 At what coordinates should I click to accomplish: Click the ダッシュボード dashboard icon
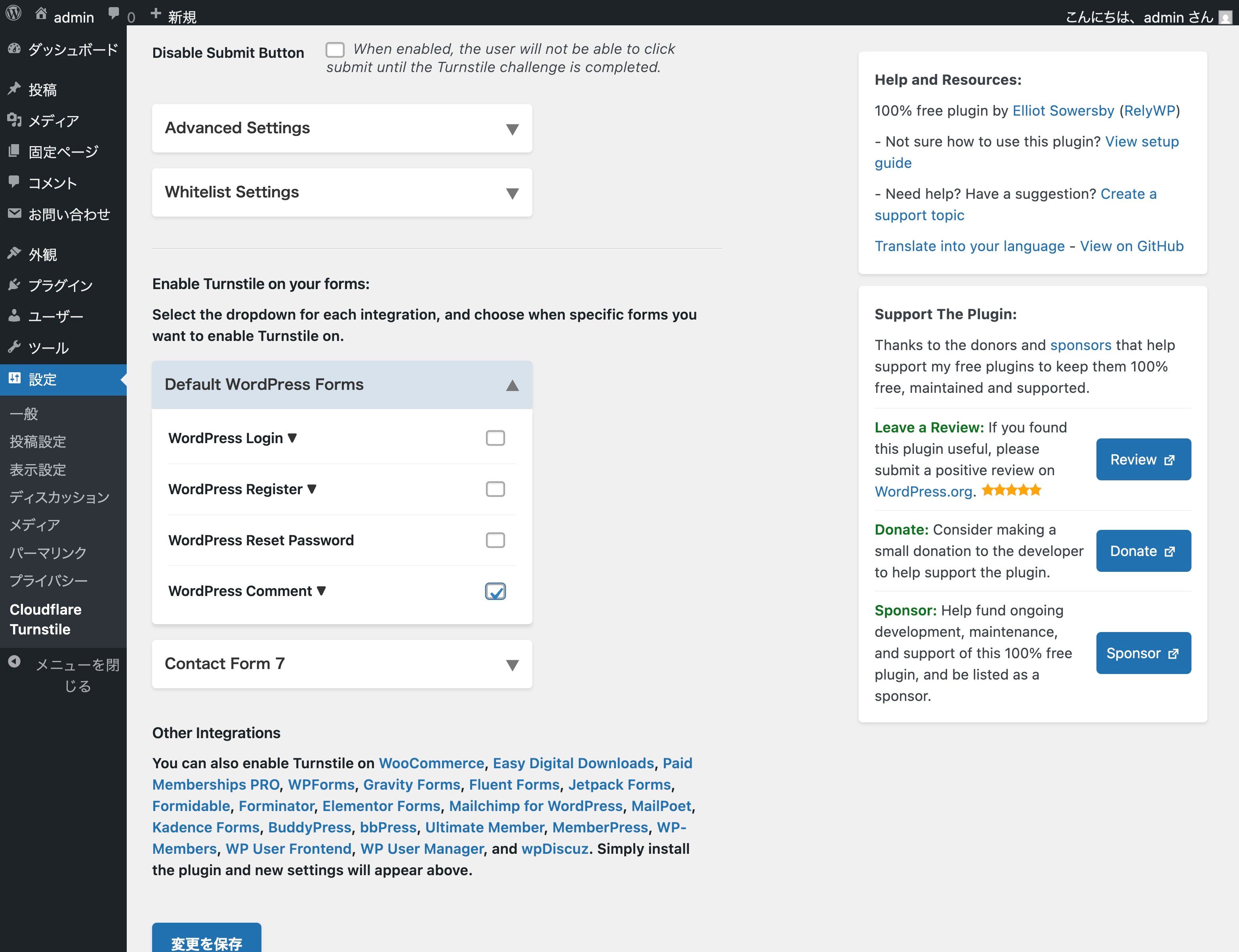point(15,49)
